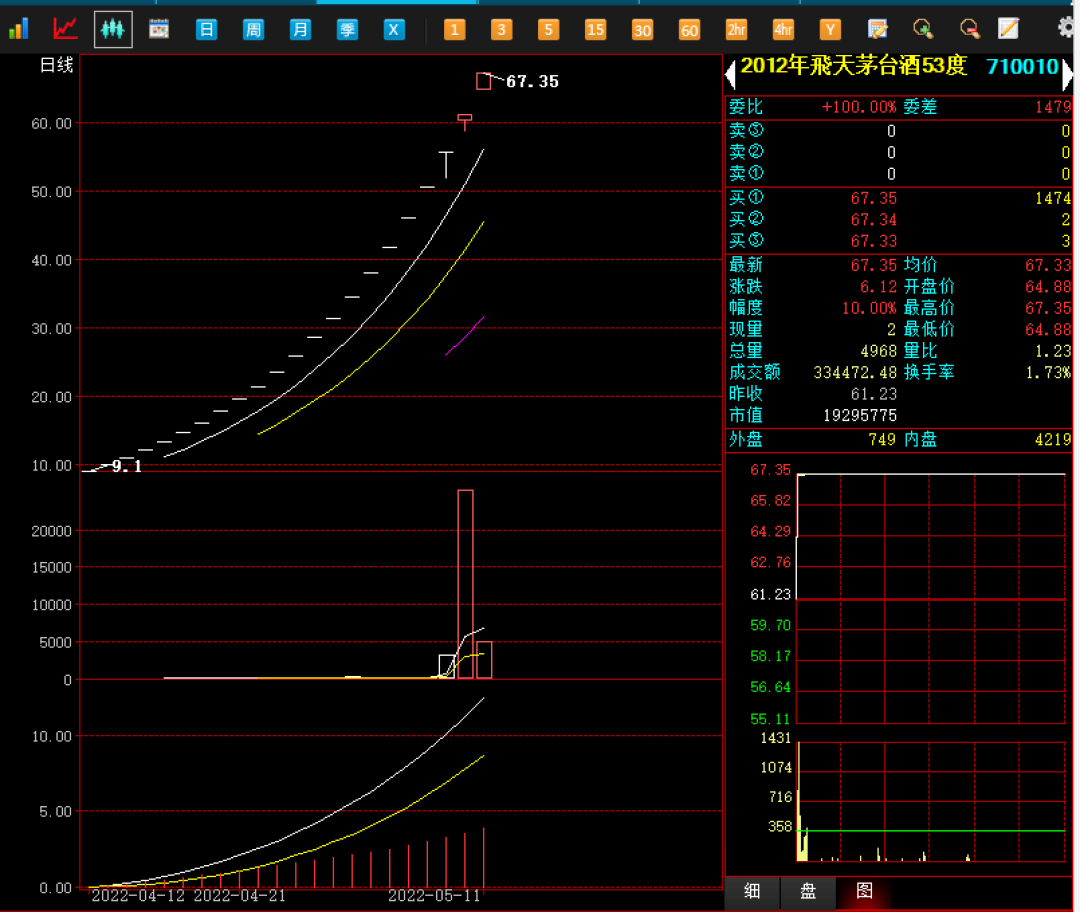Image resolution: width=1080 pixels, height=912 pixels.
Task: Open the bar chart market overview icon
Action: coord(19,29)
